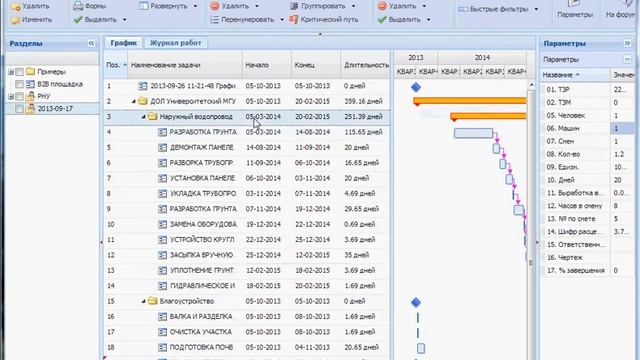Open the Быстрые фильтры dropdown arrow
This screenshot has width=640, height=360.
point(536,9)
